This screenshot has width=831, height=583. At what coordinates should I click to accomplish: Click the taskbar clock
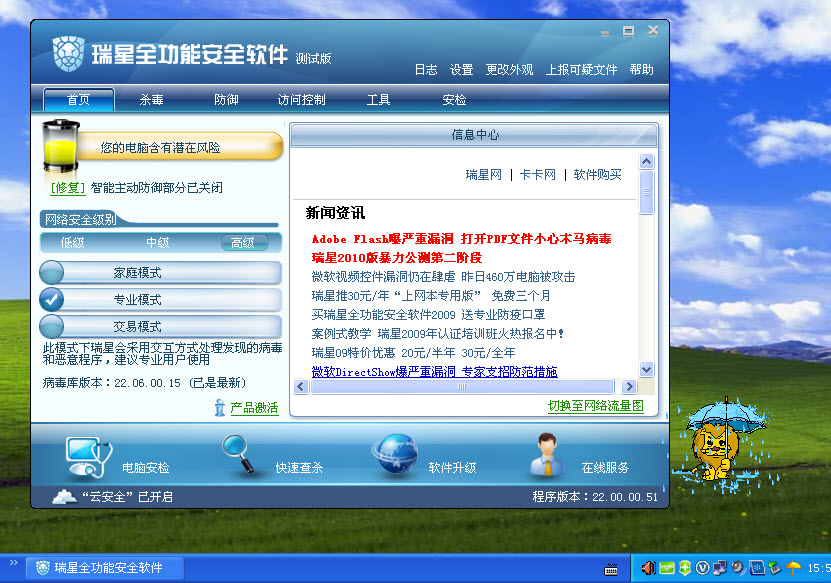(x=819, y=568)
